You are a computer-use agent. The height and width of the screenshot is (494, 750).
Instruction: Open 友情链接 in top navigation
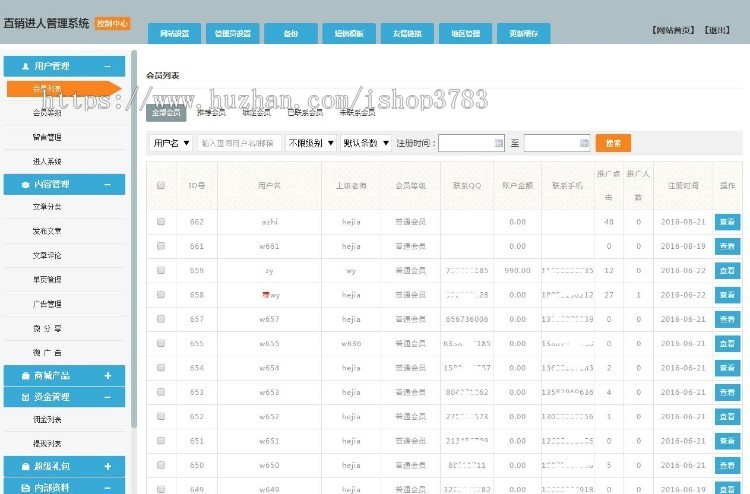pos(408,33)
